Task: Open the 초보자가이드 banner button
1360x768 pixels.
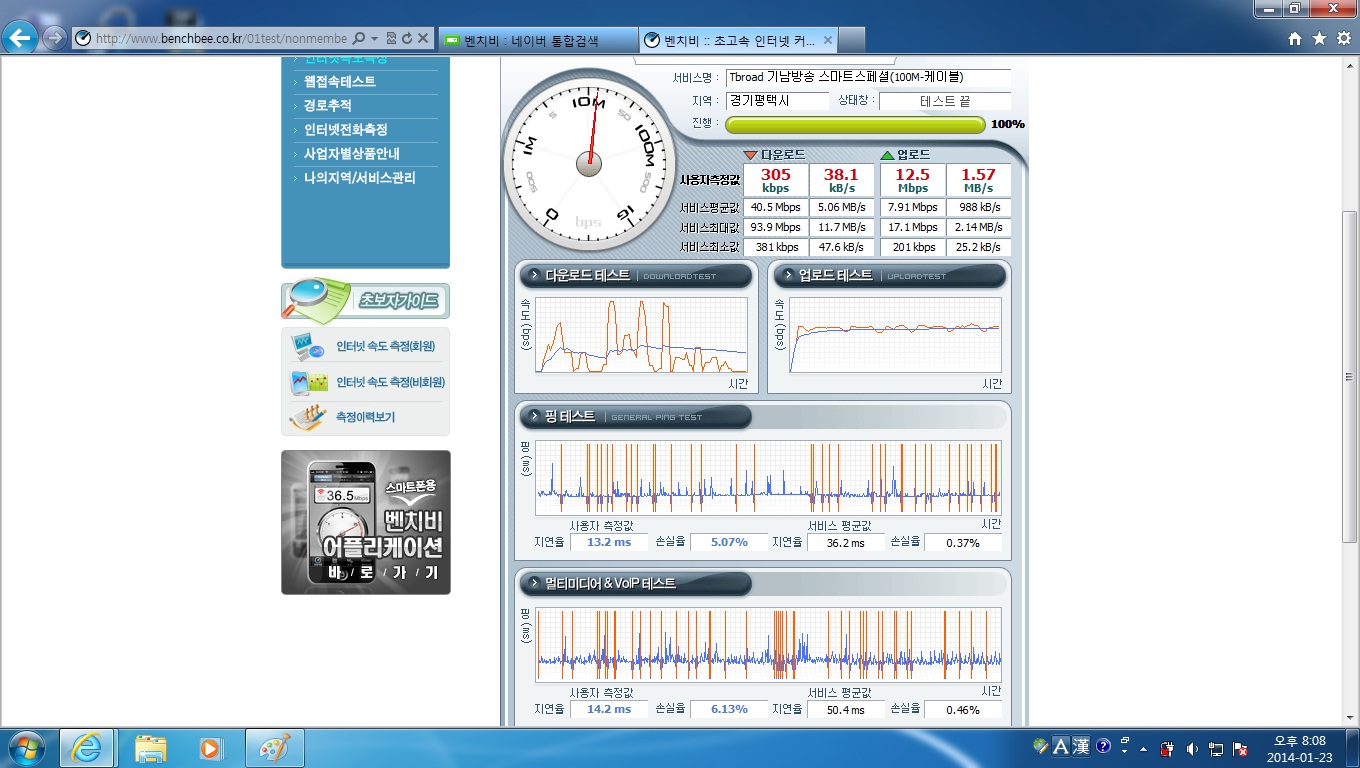Action: tap(366, 300)
